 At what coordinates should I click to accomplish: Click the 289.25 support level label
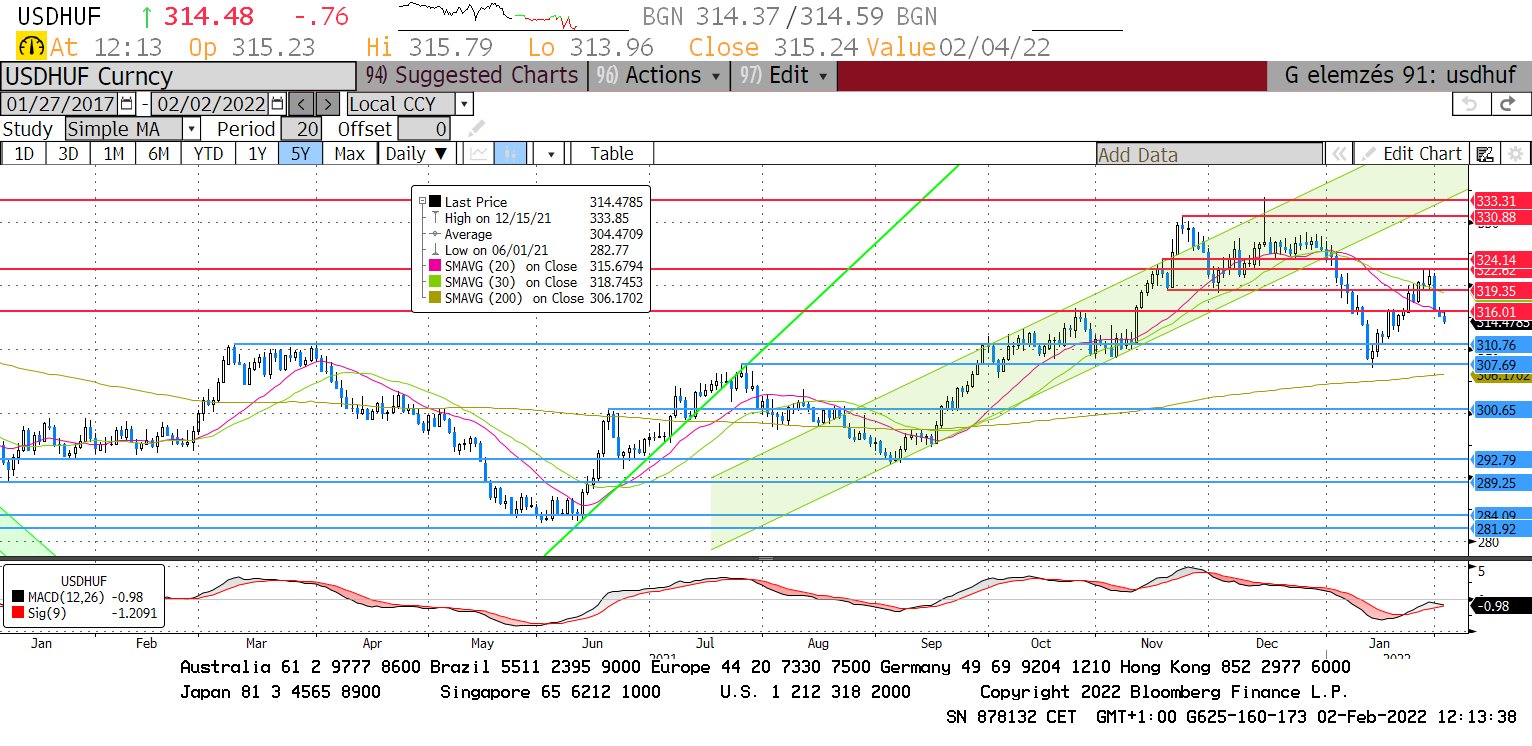1502,482
